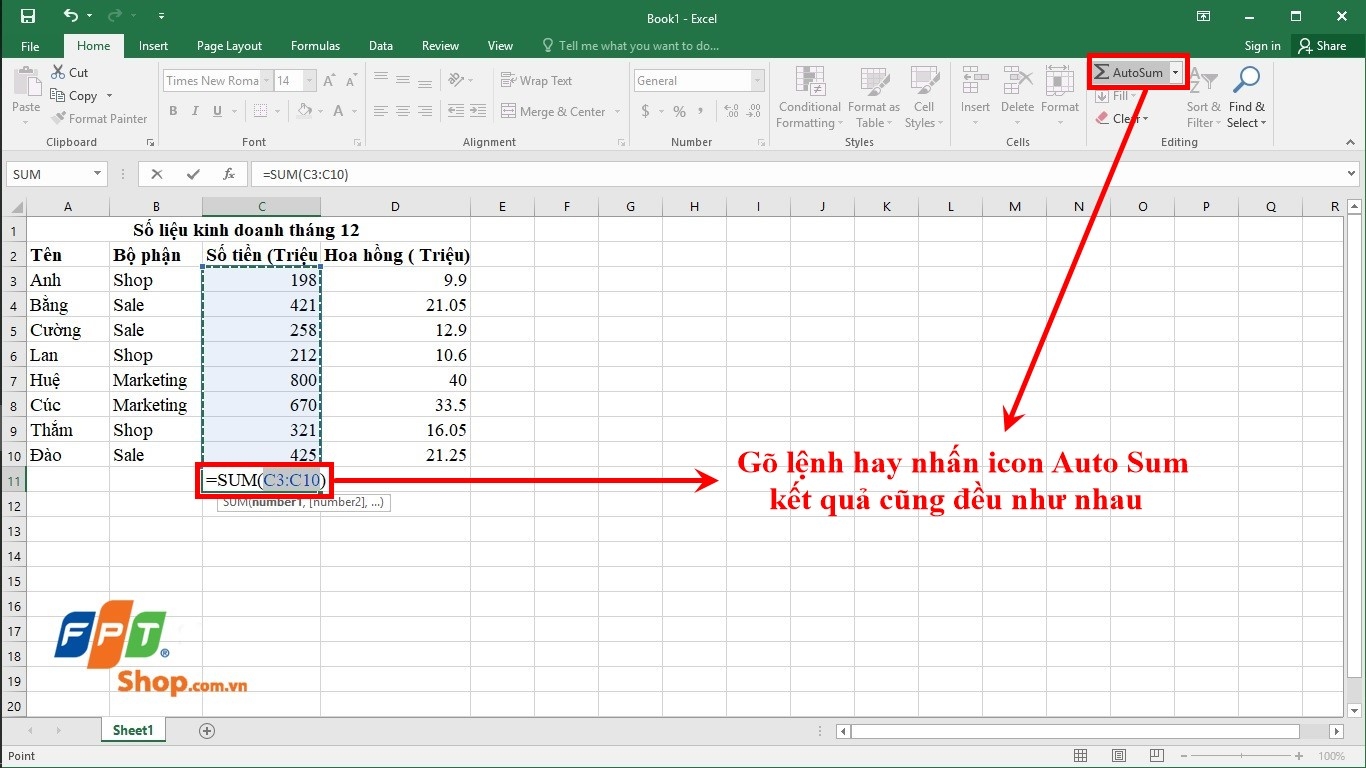Click the Insert Function fx icon
Screen dimensions: 1366x768
[x=229, y=174]
